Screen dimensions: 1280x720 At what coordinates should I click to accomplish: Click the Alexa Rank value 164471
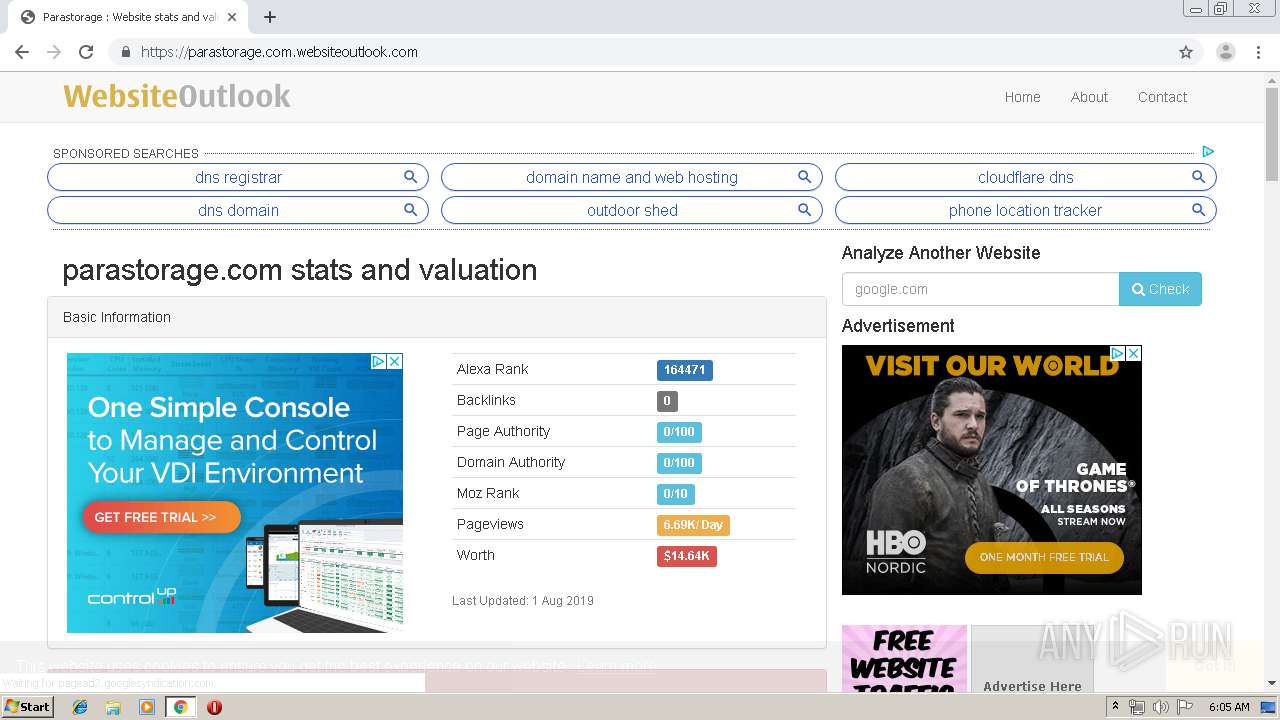pos(685,370)
